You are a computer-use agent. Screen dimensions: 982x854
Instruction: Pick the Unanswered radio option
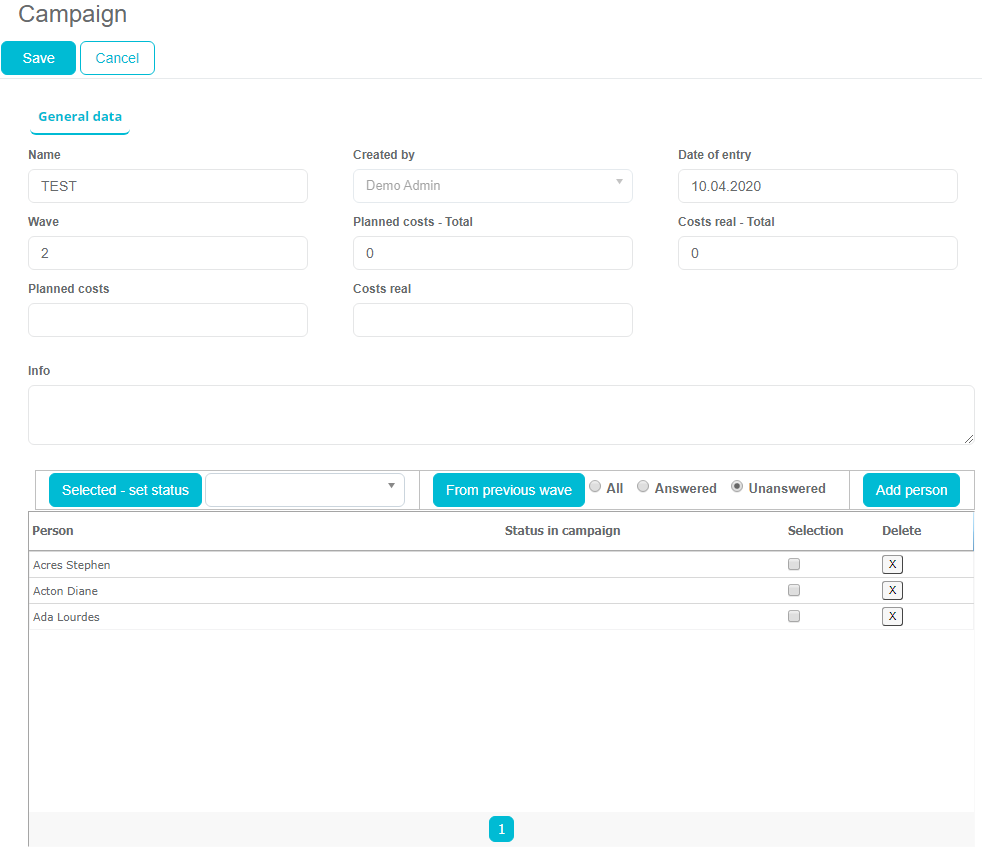tap(737, 487)
